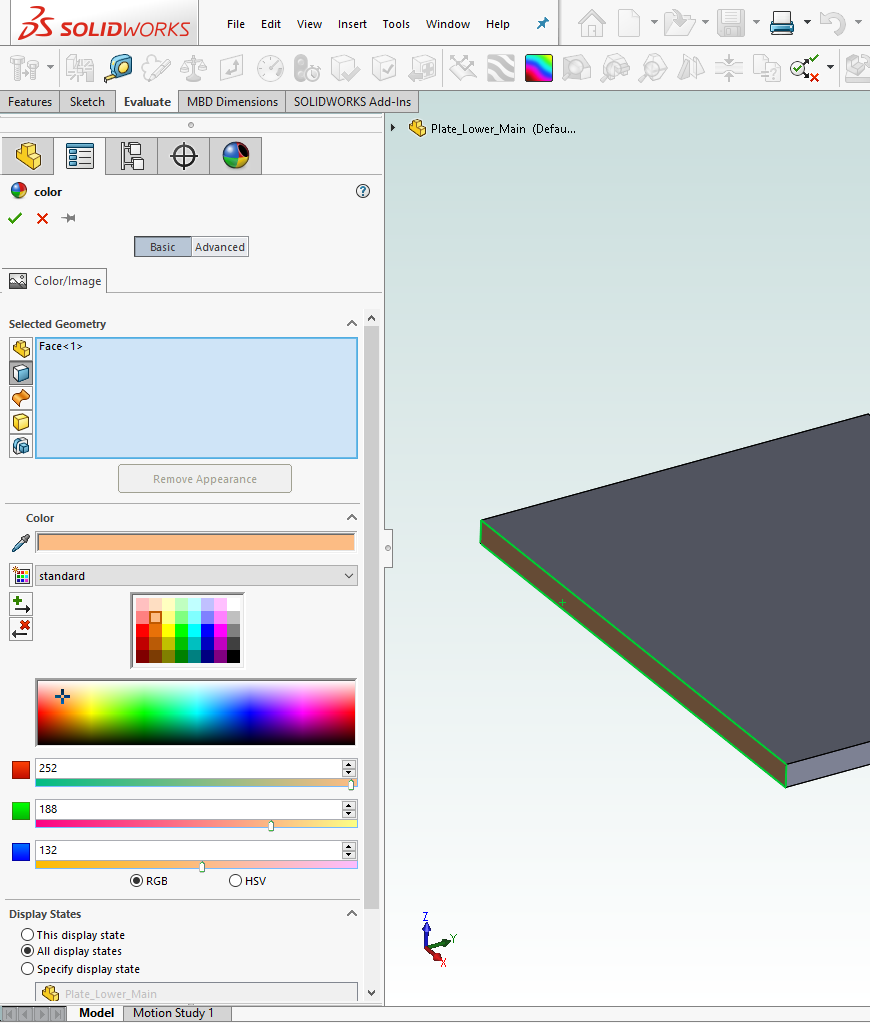Open the Zebra Stripes tool
The height and width of the screenshot is (1023, 870).
501,68
